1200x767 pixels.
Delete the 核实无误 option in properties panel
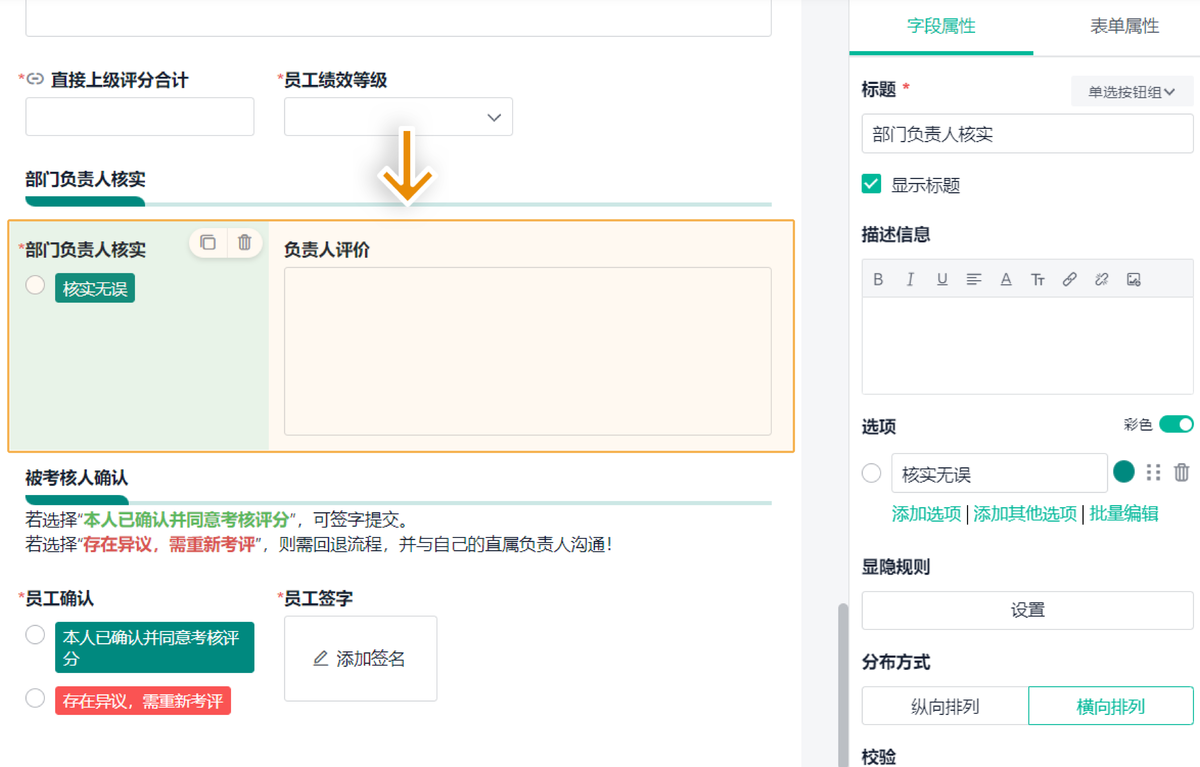coord(1181,473)
